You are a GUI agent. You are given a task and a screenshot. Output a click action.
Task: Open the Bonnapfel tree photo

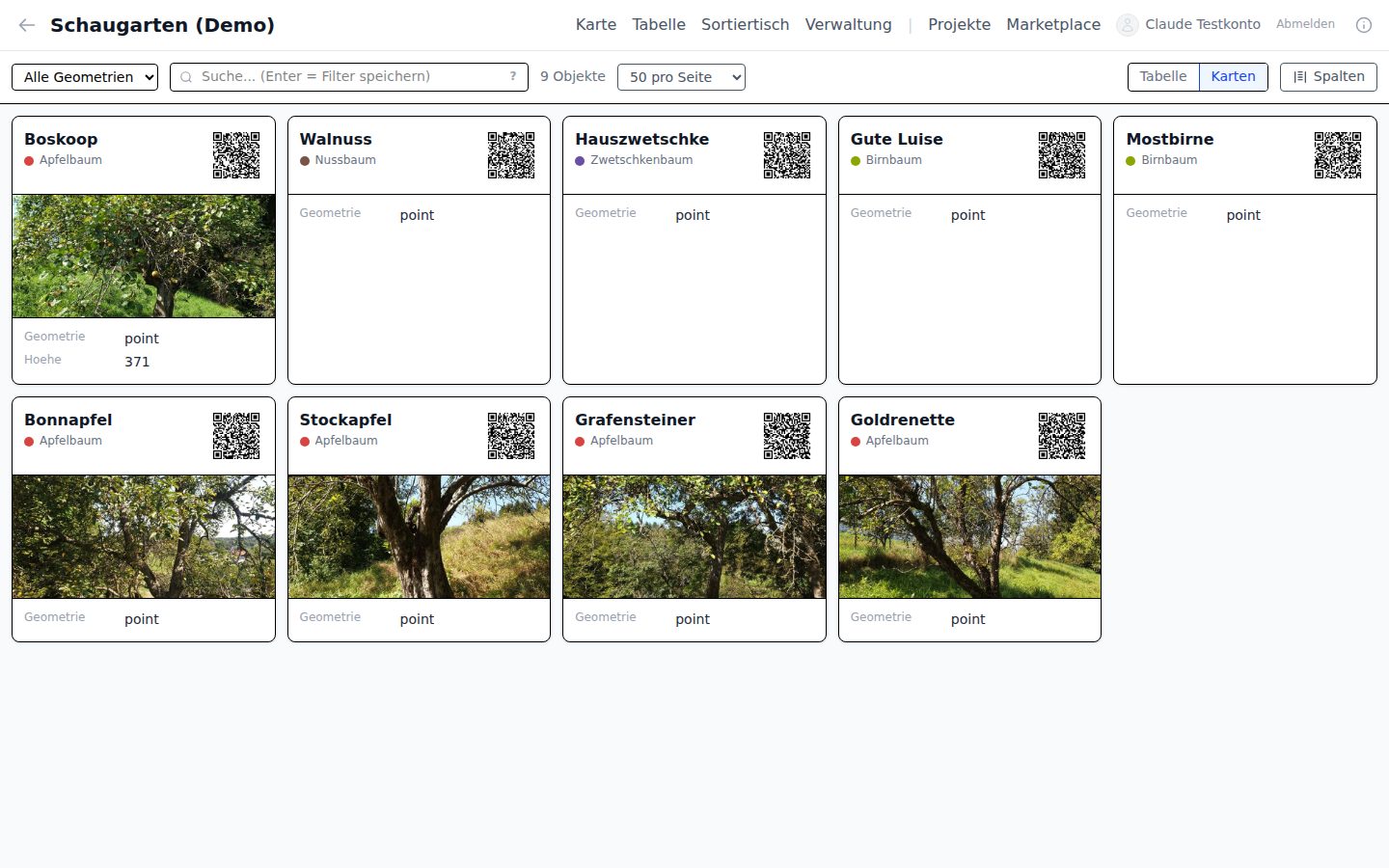pos(144,537)
